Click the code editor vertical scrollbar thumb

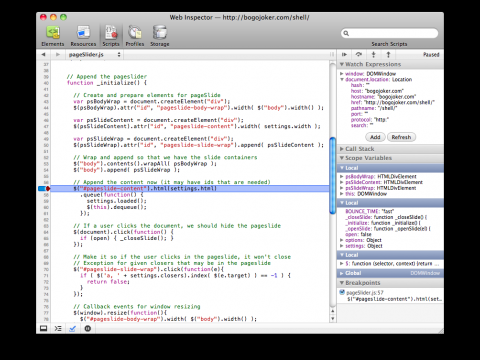point(332,175)
